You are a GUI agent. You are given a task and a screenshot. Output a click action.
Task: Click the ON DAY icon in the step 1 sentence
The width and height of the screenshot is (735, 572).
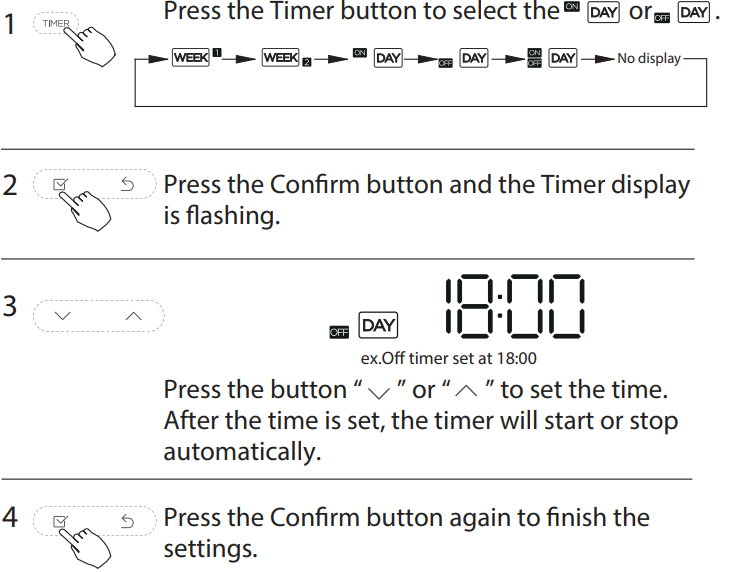pos(592,12)
